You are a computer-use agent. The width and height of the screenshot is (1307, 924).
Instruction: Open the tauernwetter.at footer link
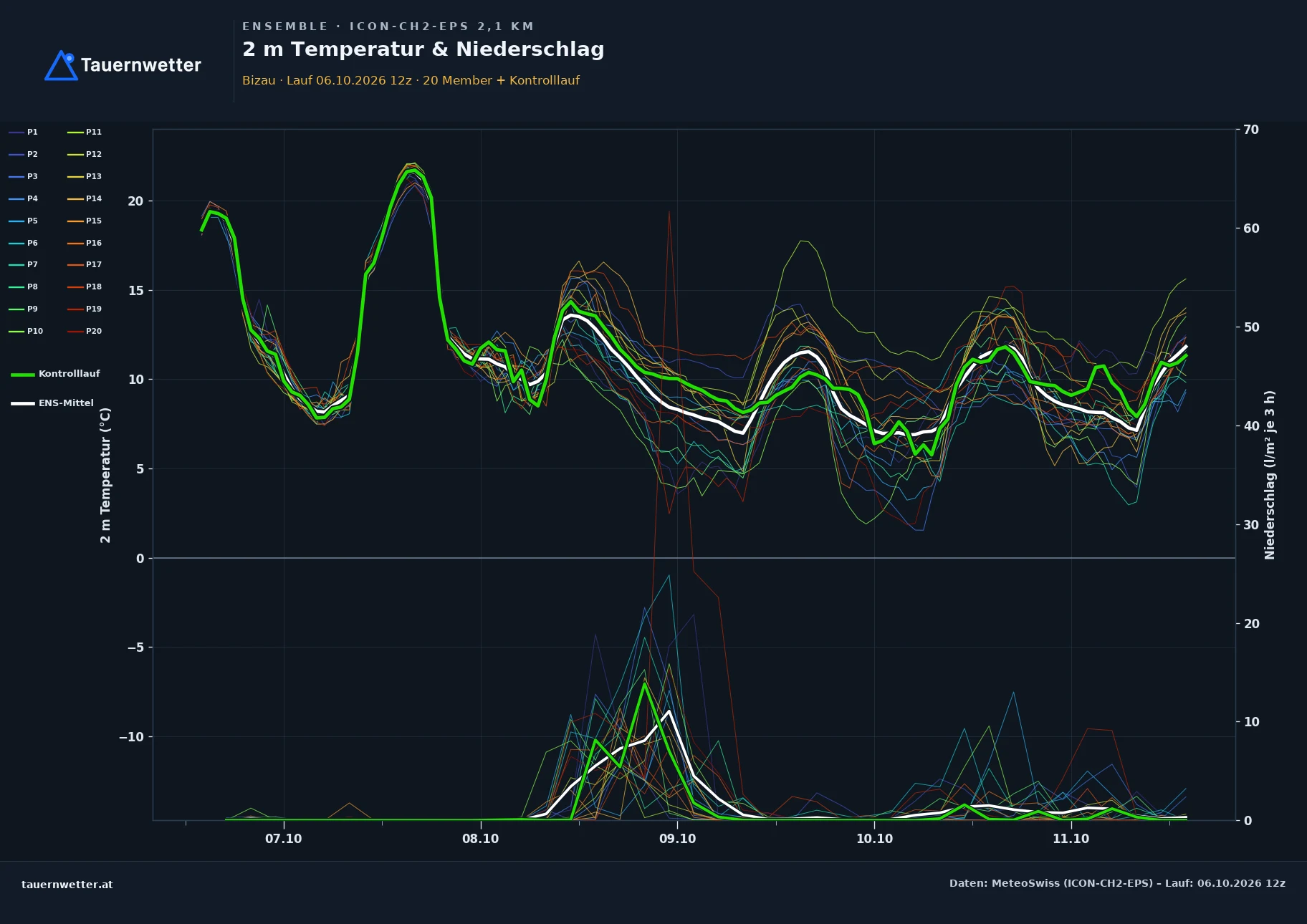(x=67, y=885)
